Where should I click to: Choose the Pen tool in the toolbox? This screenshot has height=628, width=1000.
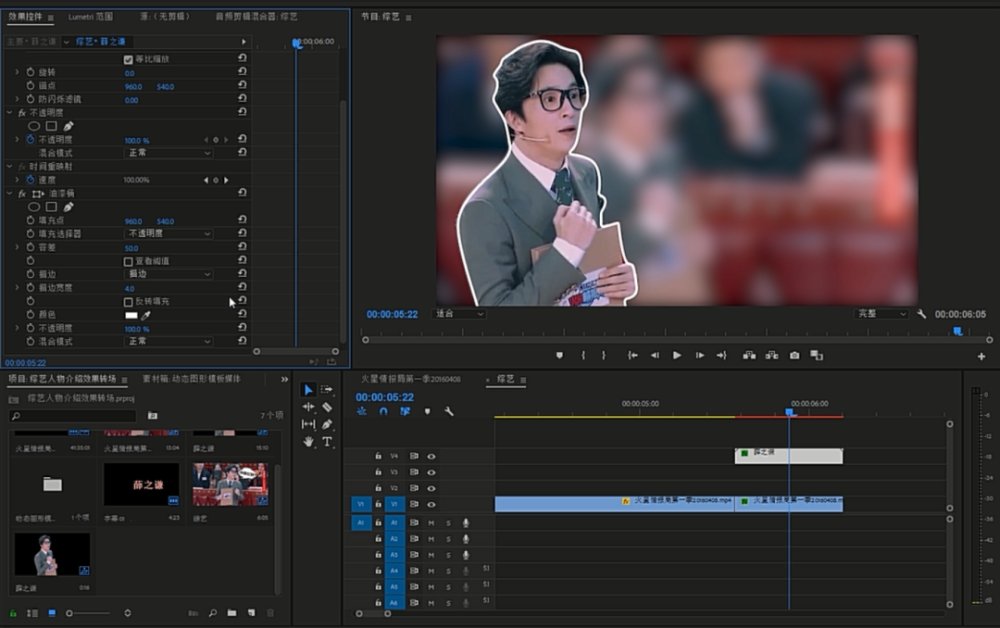(x=327, y=424)
